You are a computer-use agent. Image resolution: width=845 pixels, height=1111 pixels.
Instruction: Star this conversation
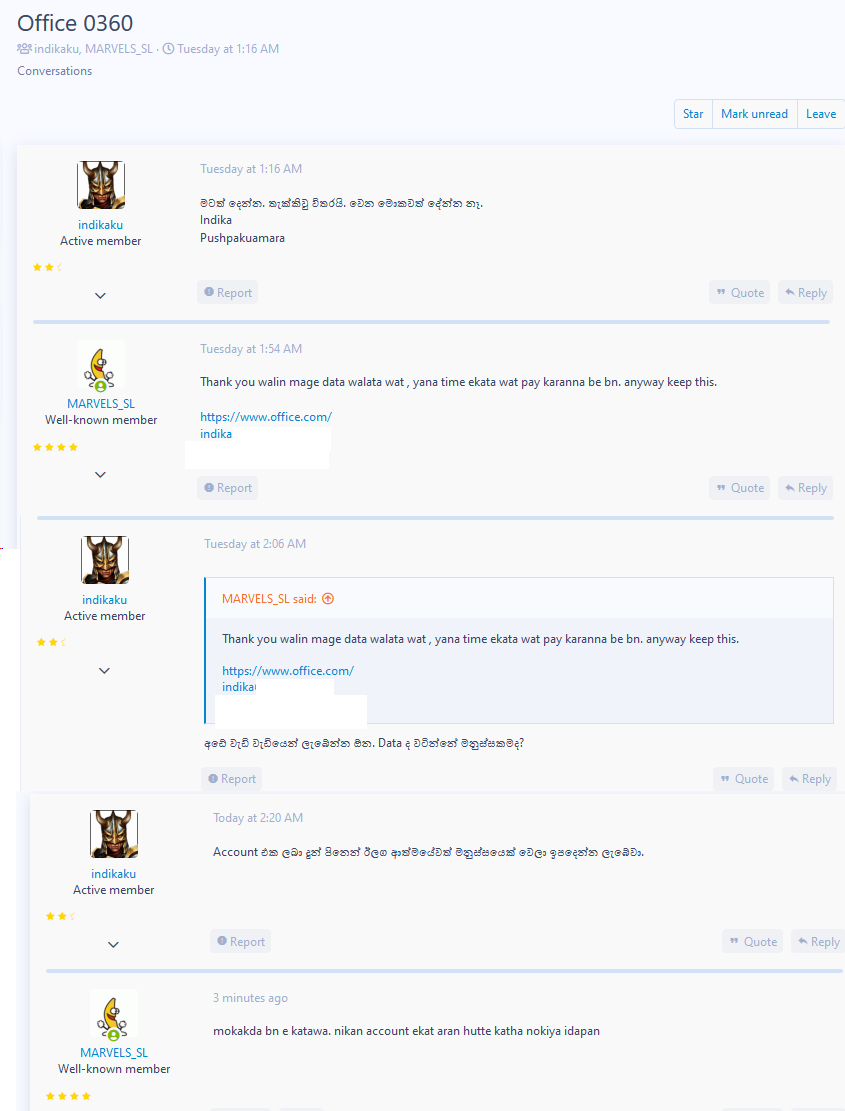tap(693, 114)
